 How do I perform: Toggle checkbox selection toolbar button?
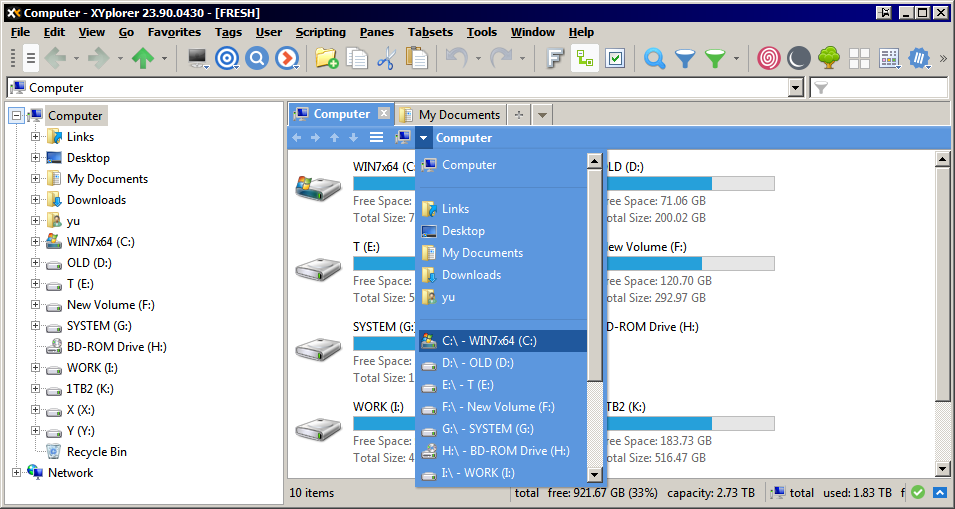click(615, 58)
